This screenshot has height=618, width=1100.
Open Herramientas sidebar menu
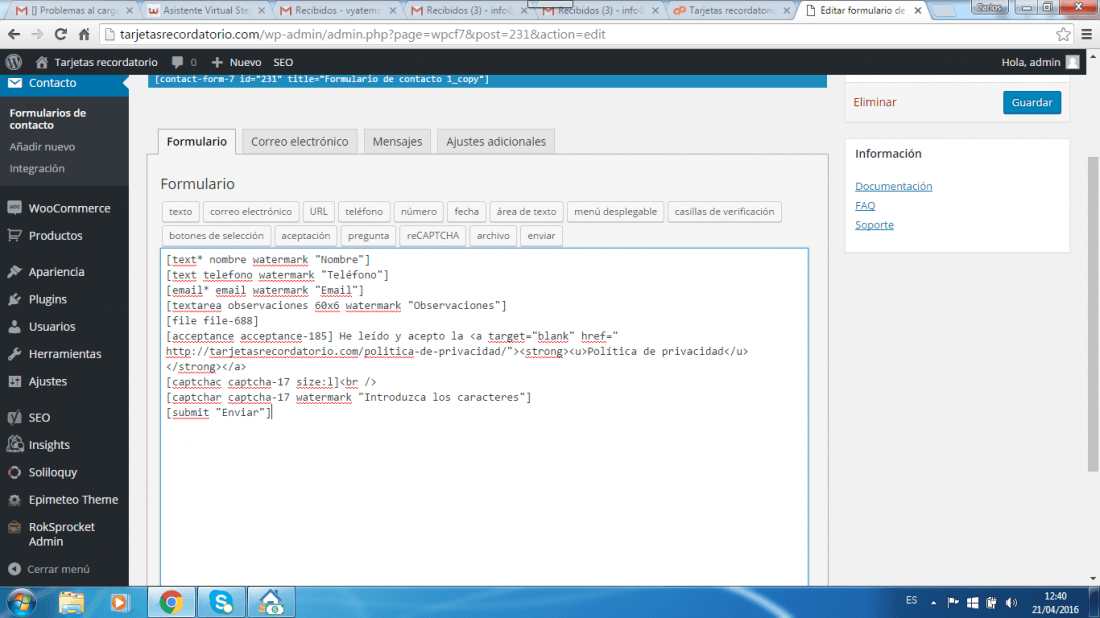click(65, 354)
